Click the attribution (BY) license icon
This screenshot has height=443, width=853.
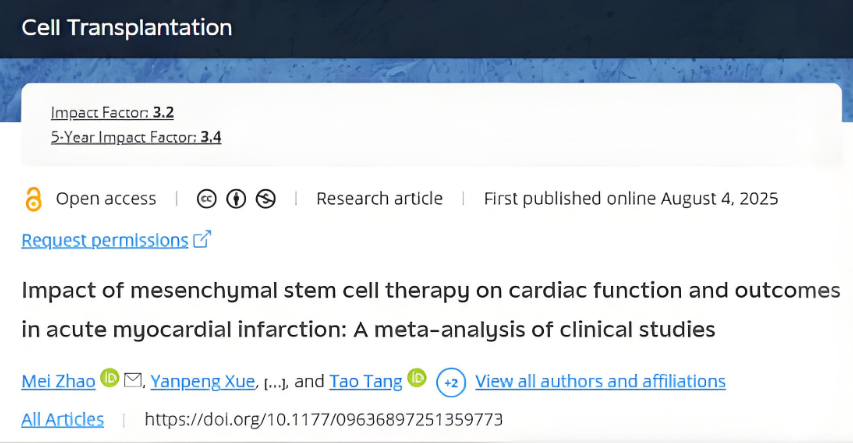[236, 199]
